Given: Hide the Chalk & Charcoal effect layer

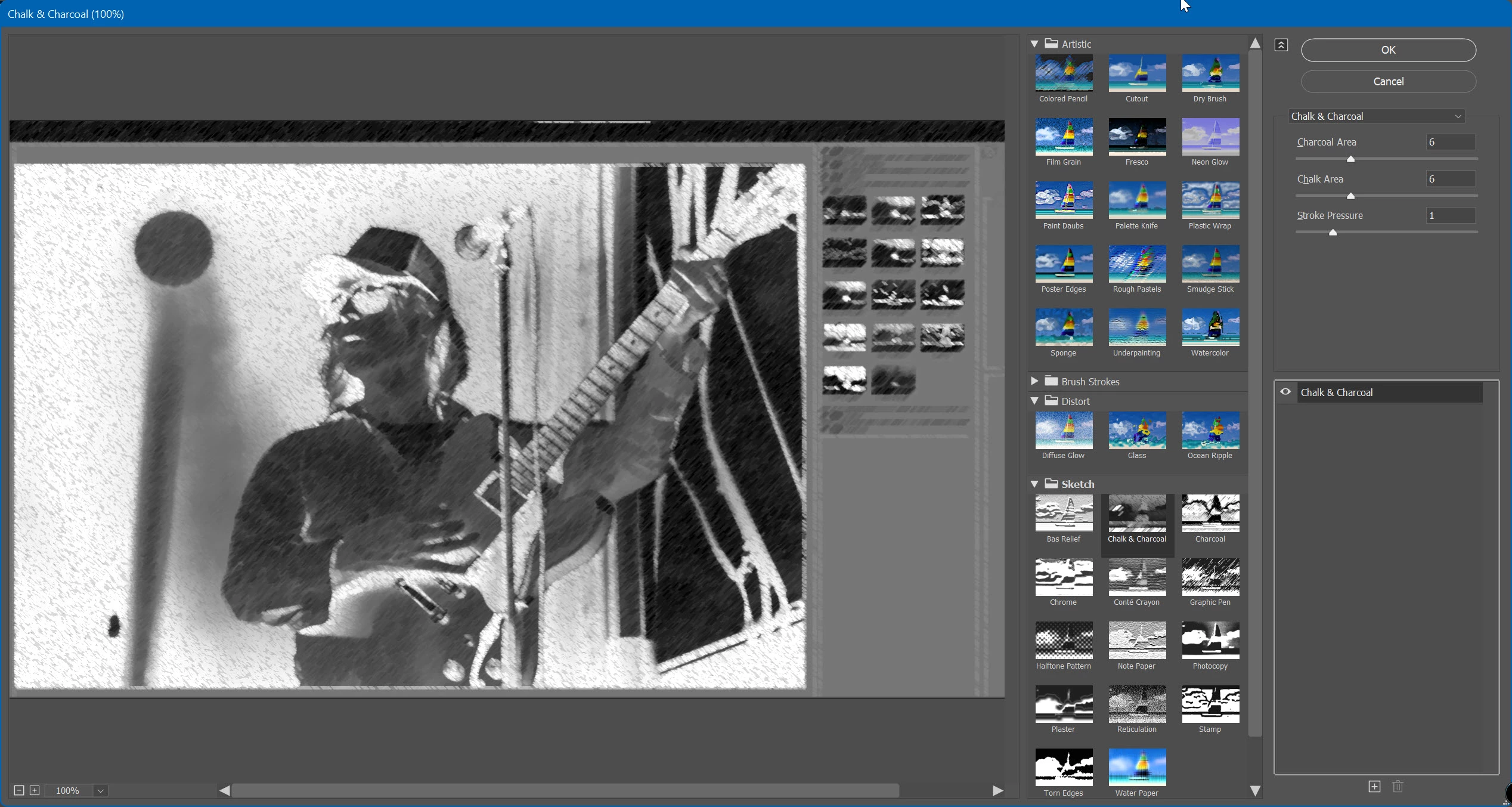Looking at the screenshot, I should pyautogui.click(x=1285, y=392).
